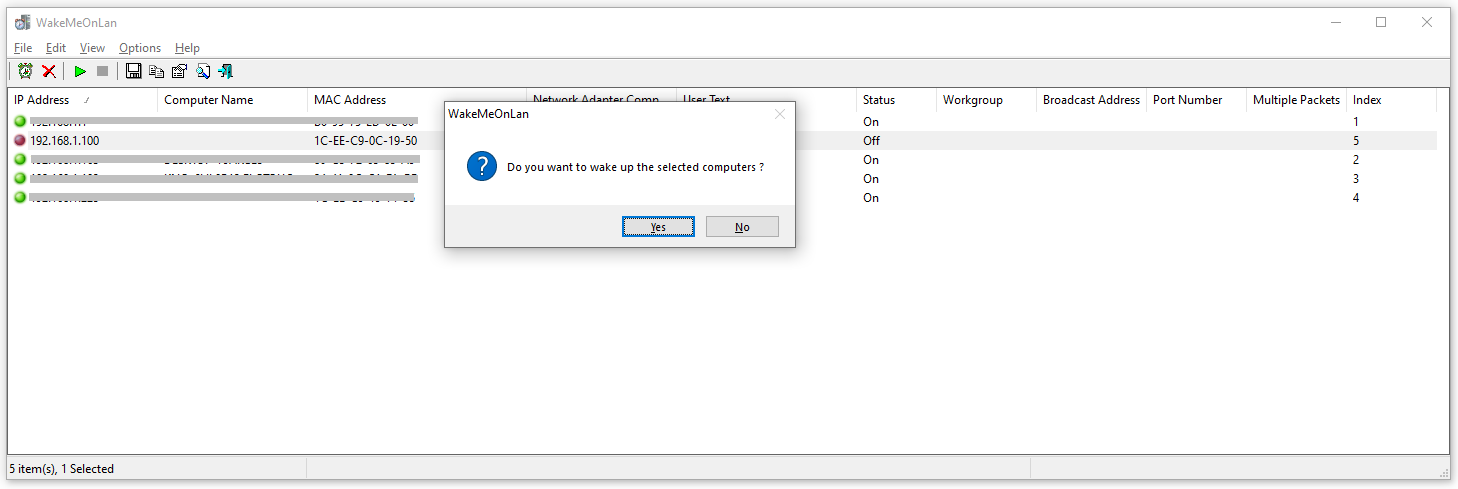The height and width of the screenshot is (489, 1458).
Task: Click the properties toolbar icon
Action: [x=180, y=71]
